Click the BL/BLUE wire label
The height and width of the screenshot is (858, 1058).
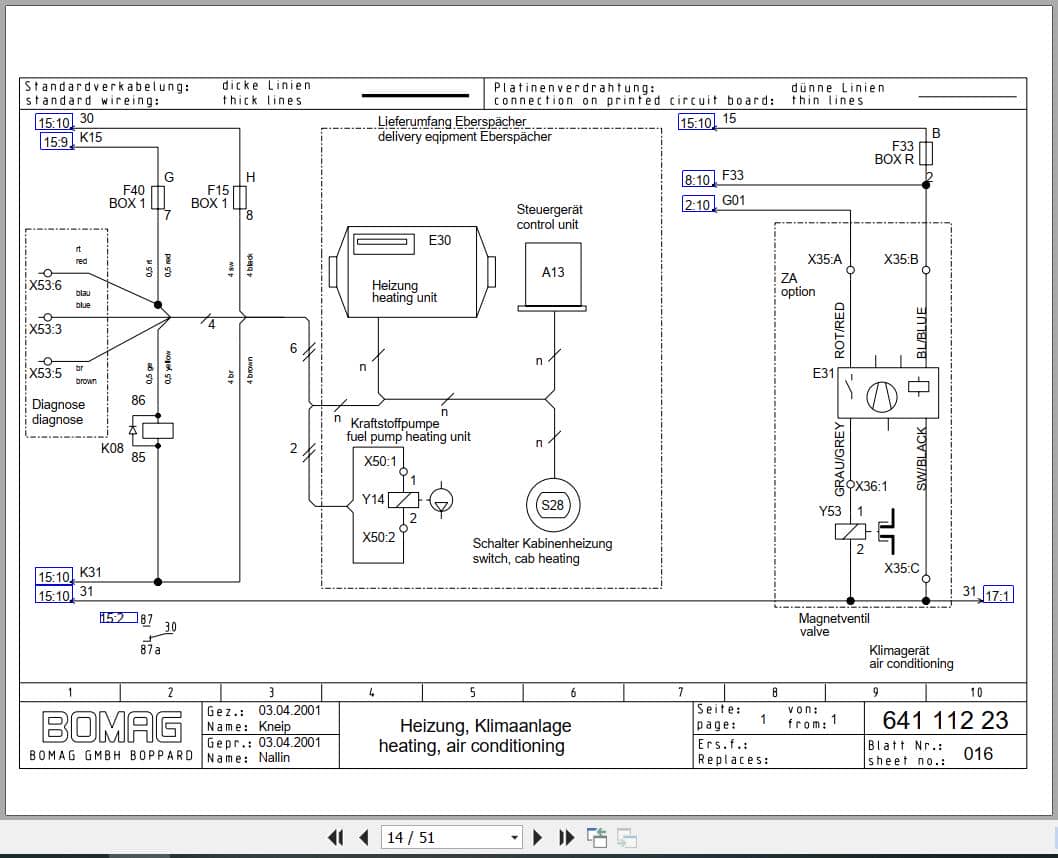(922, 333)
